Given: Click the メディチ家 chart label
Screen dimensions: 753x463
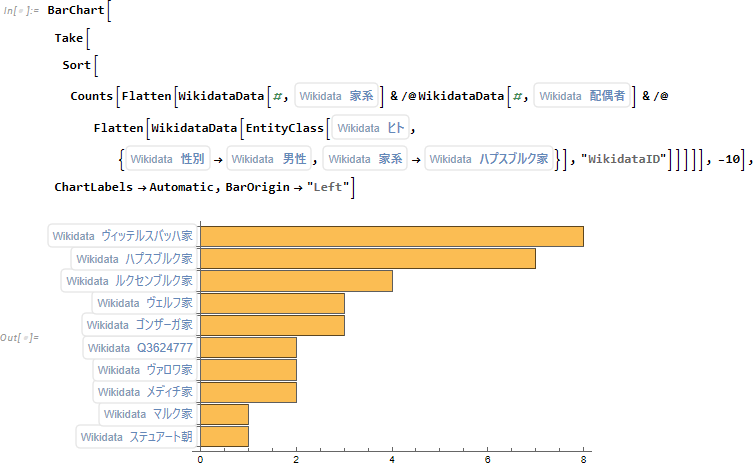Looking at the screenshot, I should [145, 392].
